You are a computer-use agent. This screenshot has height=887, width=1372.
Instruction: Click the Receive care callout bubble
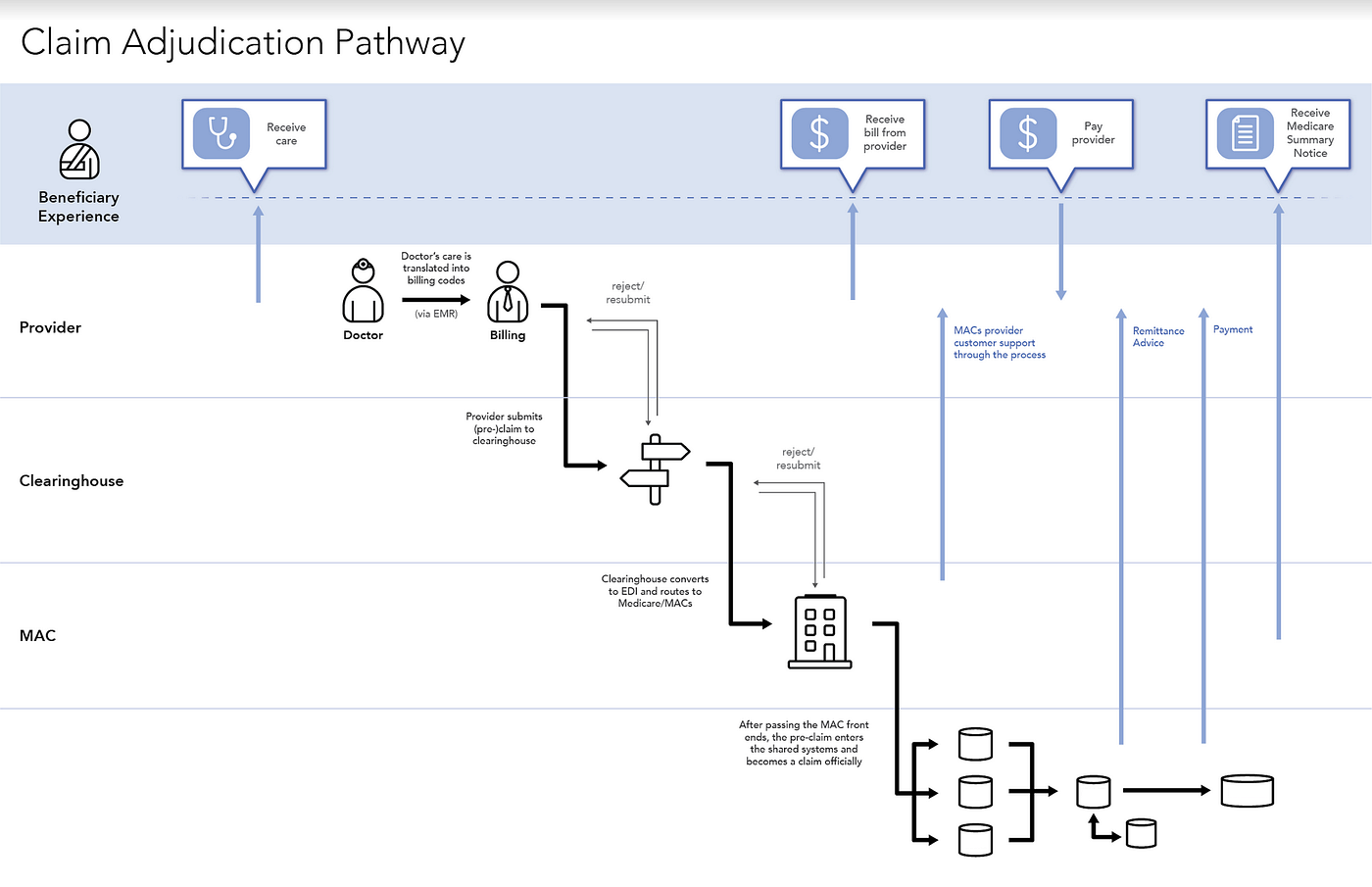(x=254, y=133)
